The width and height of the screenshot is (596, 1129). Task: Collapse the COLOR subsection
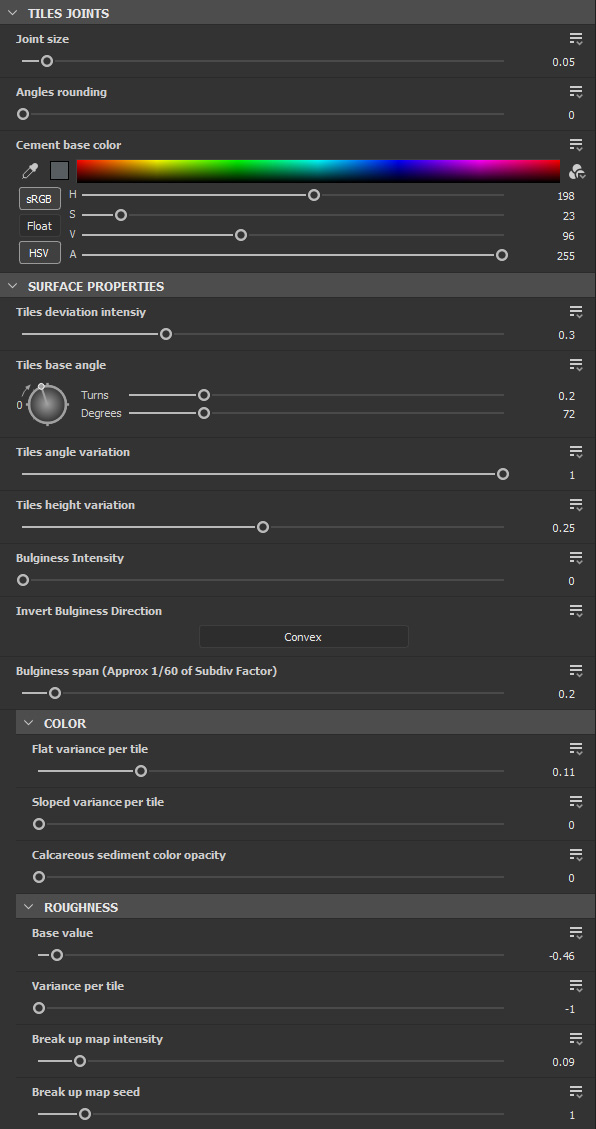[28, 723]
